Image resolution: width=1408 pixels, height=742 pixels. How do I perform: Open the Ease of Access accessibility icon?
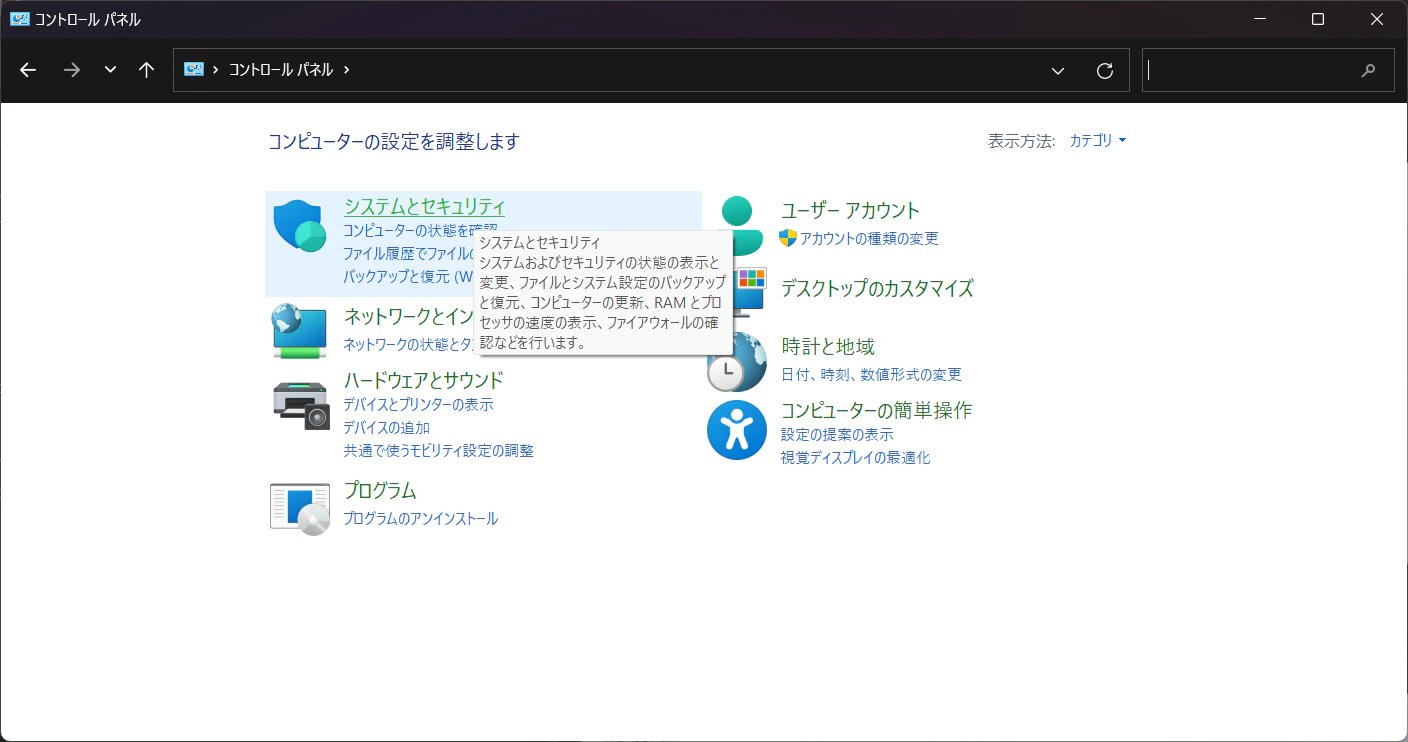point(737,430)
